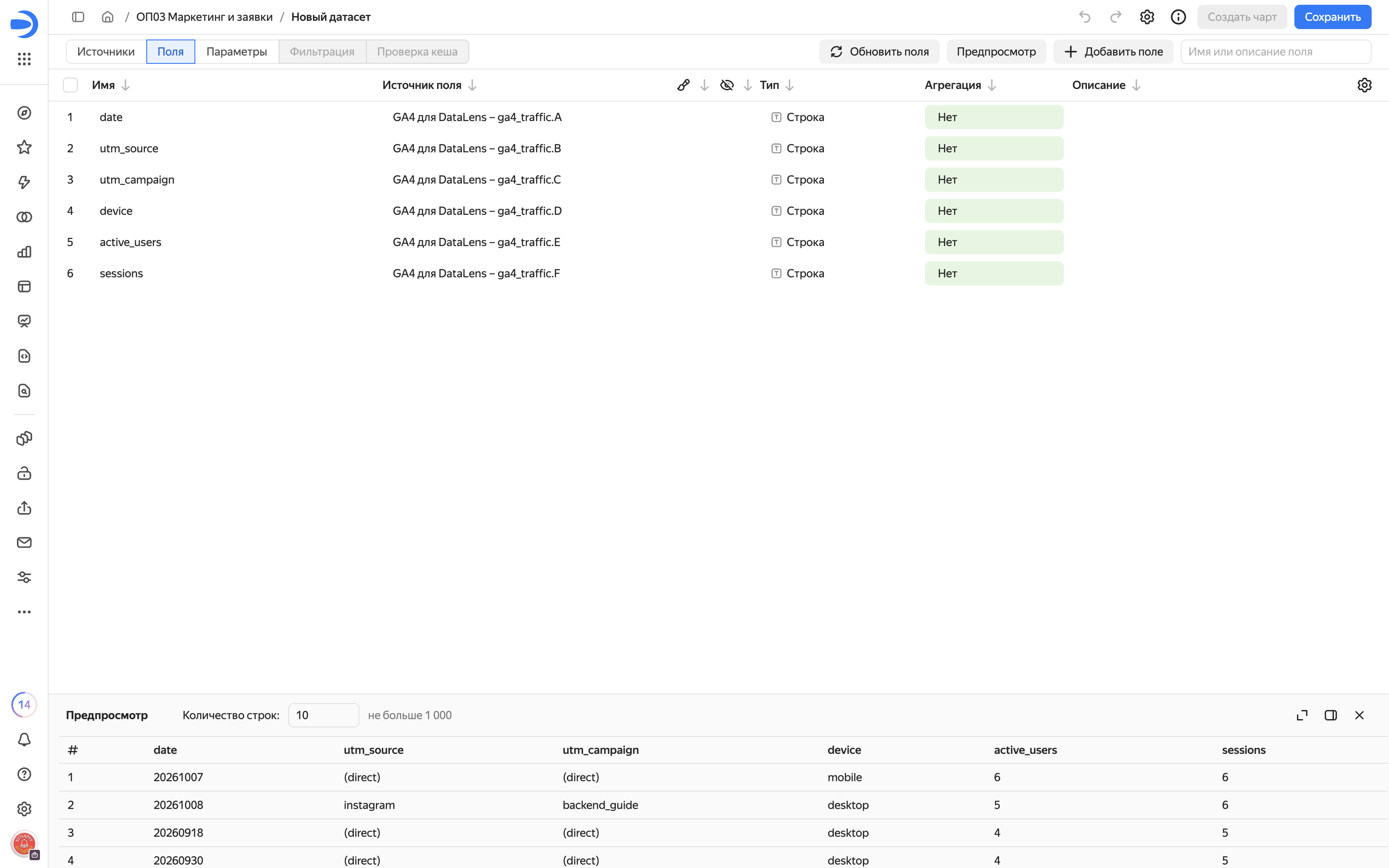This screenshot has height=868, width=1389.
Task: Open aggregation dropdown for active_users field
Action: tap(994, 242)
